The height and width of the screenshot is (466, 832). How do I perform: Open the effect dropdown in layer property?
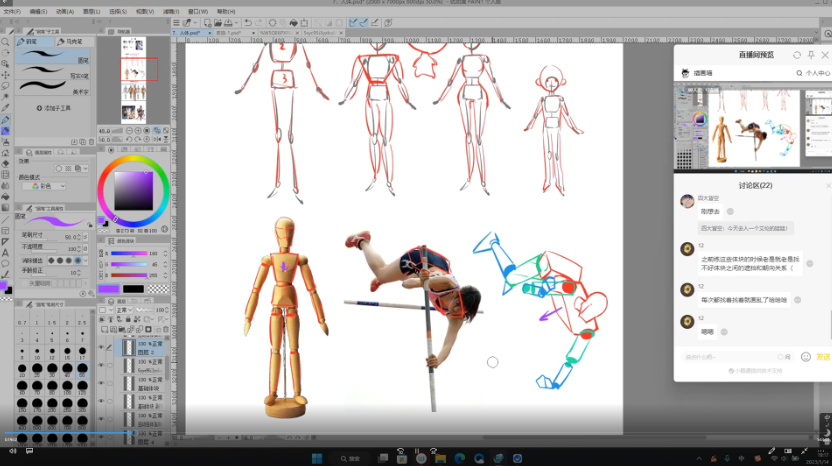point(85,168)
